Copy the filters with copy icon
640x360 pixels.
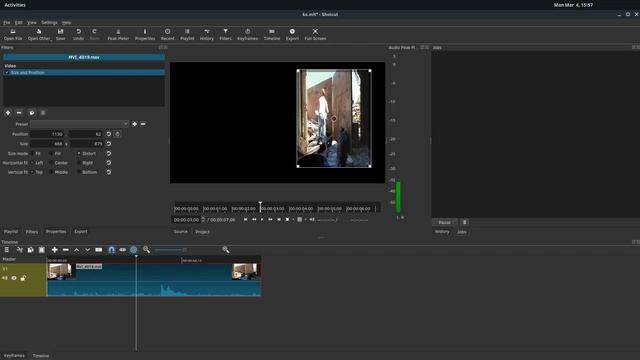click(31, 113)
